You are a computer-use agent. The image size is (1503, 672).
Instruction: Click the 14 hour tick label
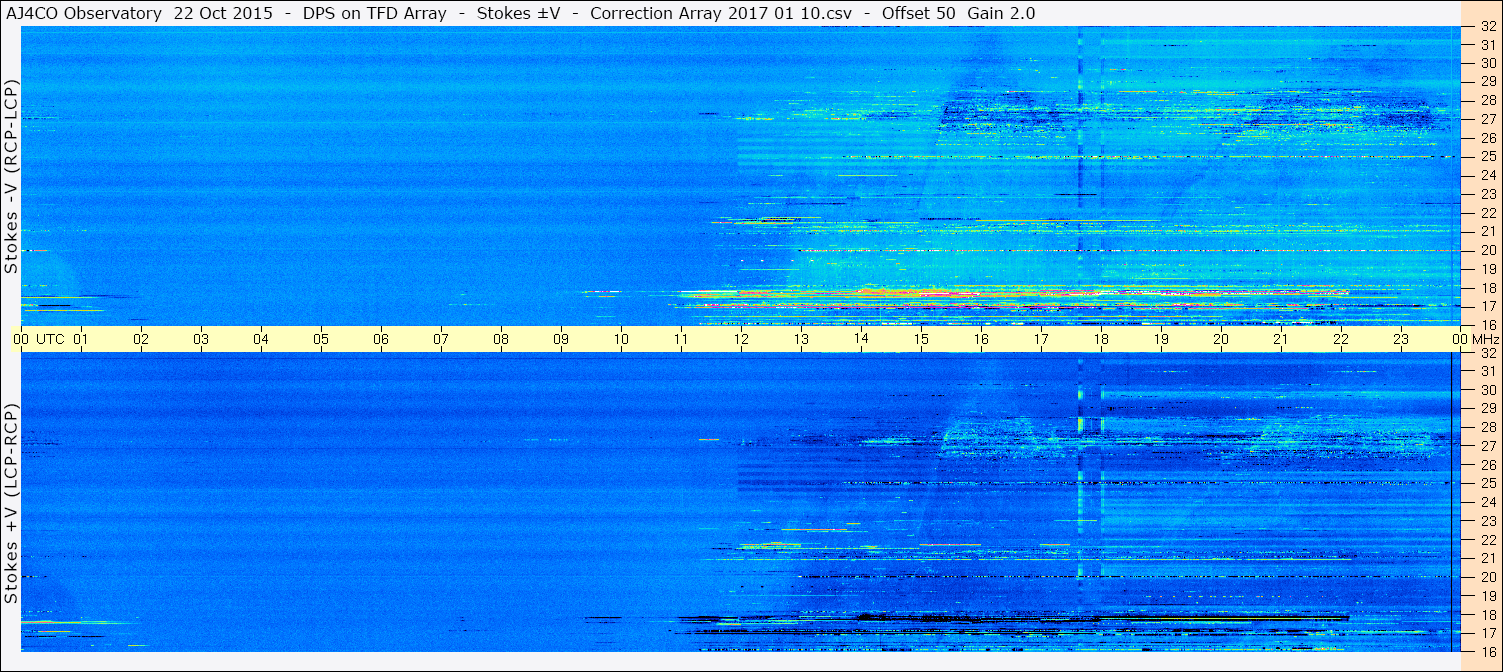click(x=861, y=339)
